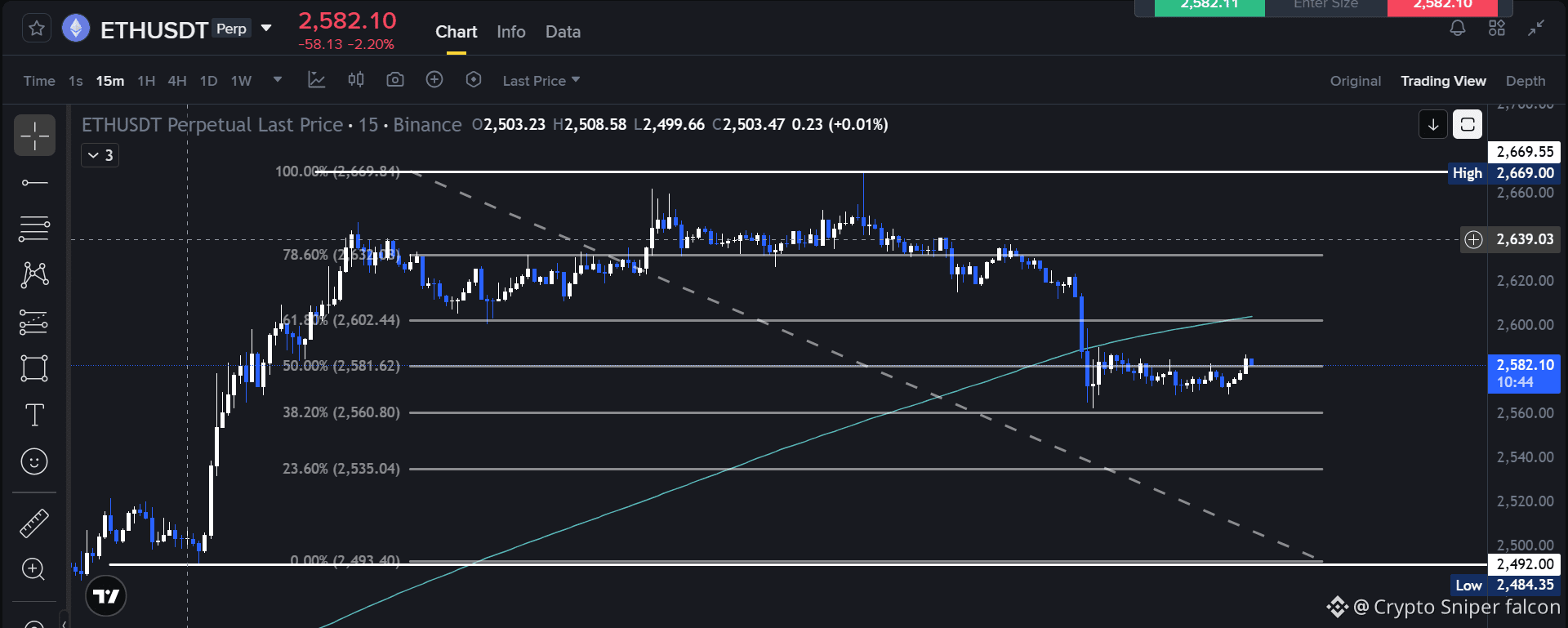Open the Last Price dropdown
This screenshot has width=1568, height=628.
pyautogui.click(x=541, y=81)
